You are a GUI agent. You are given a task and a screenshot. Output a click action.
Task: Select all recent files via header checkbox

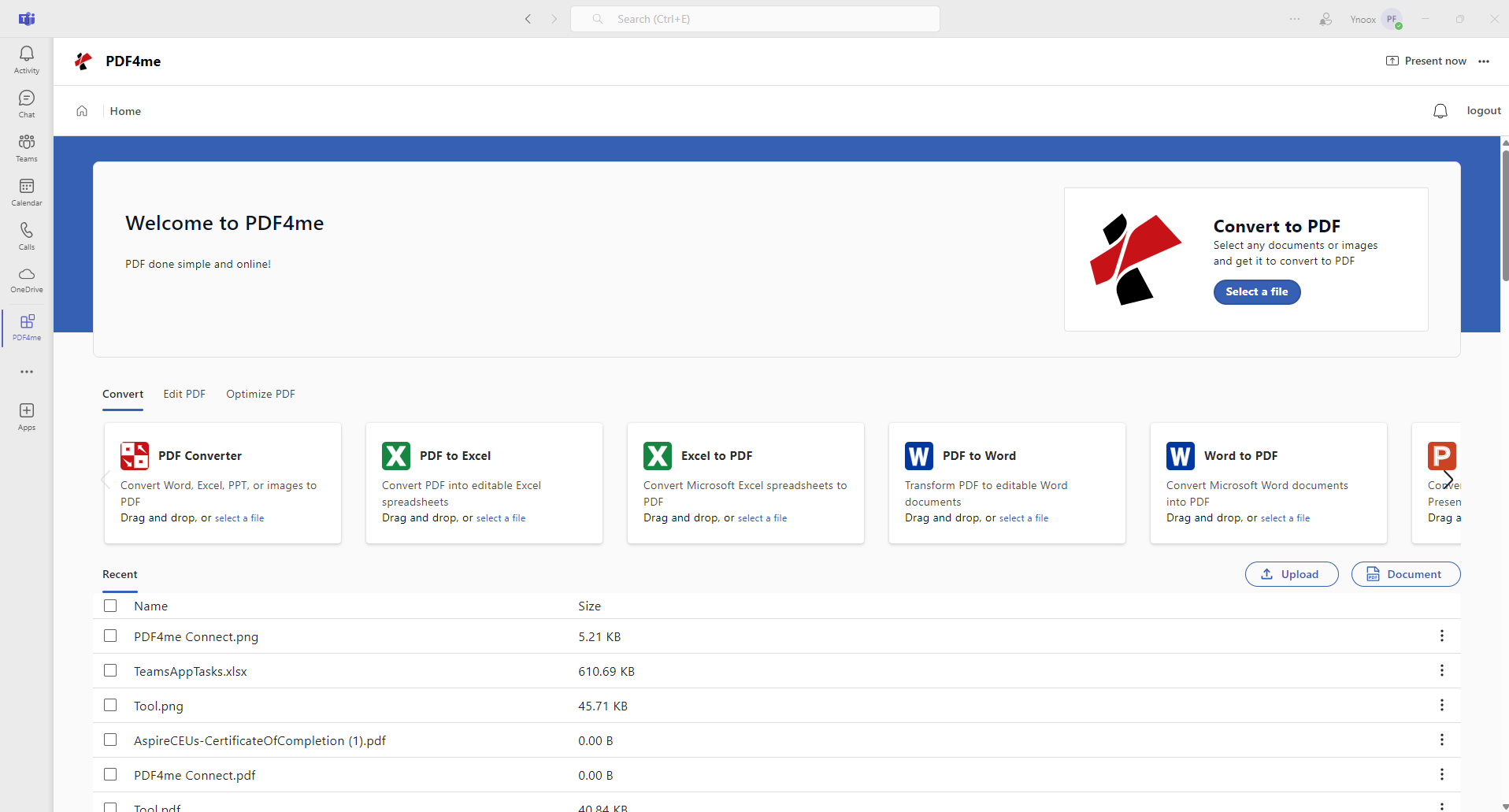click(110, 605)
